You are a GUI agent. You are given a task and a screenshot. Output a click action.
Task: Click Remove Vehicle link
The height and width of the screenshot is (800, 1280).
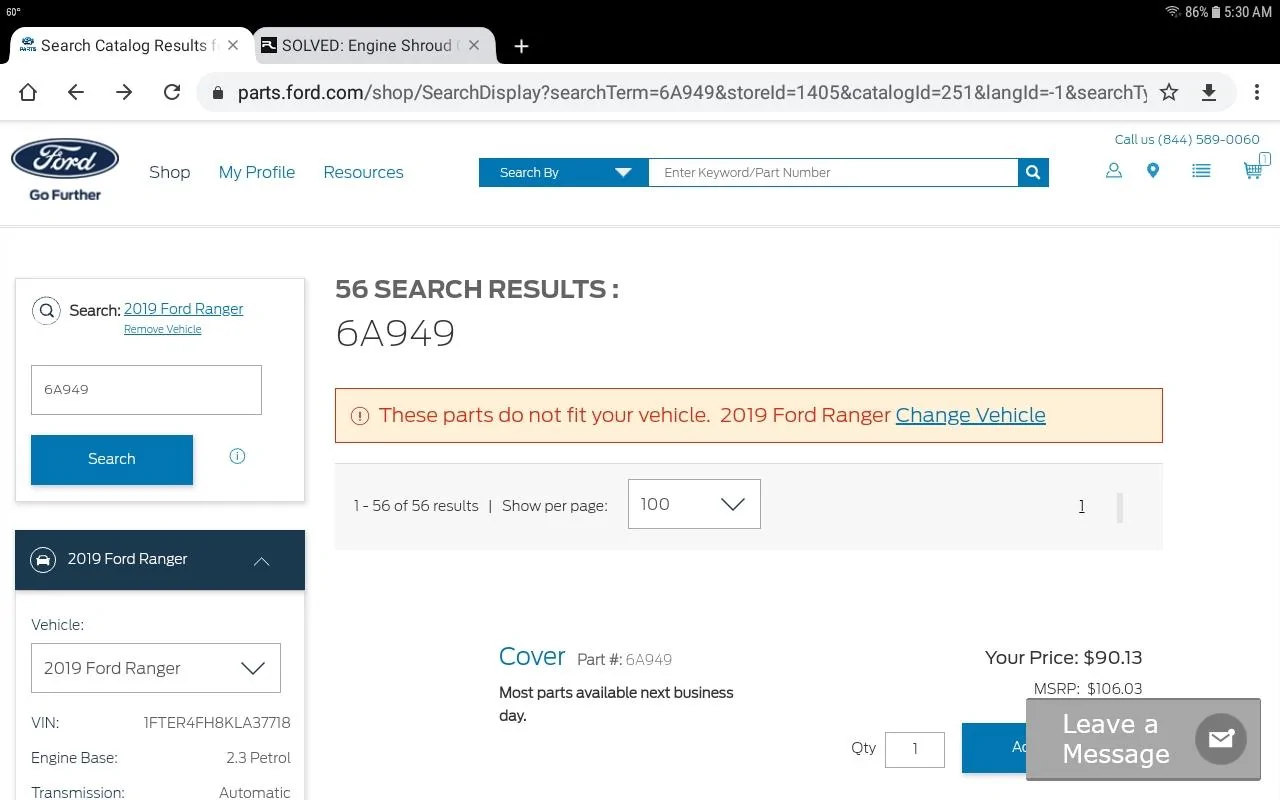coord(162,329)
